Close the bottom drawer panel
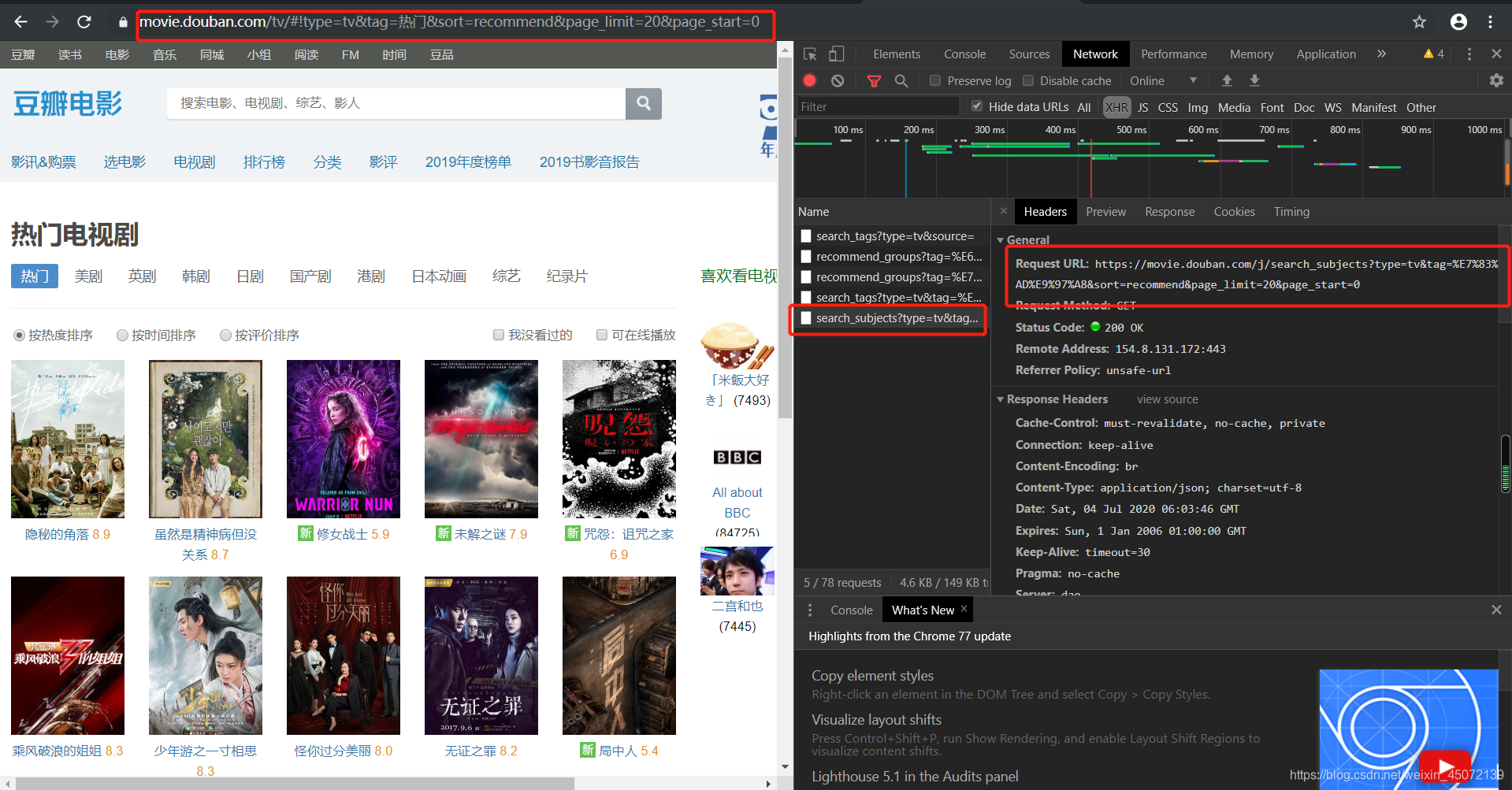The width and height of the screenshot is (1512, 790). (1496, 610)
